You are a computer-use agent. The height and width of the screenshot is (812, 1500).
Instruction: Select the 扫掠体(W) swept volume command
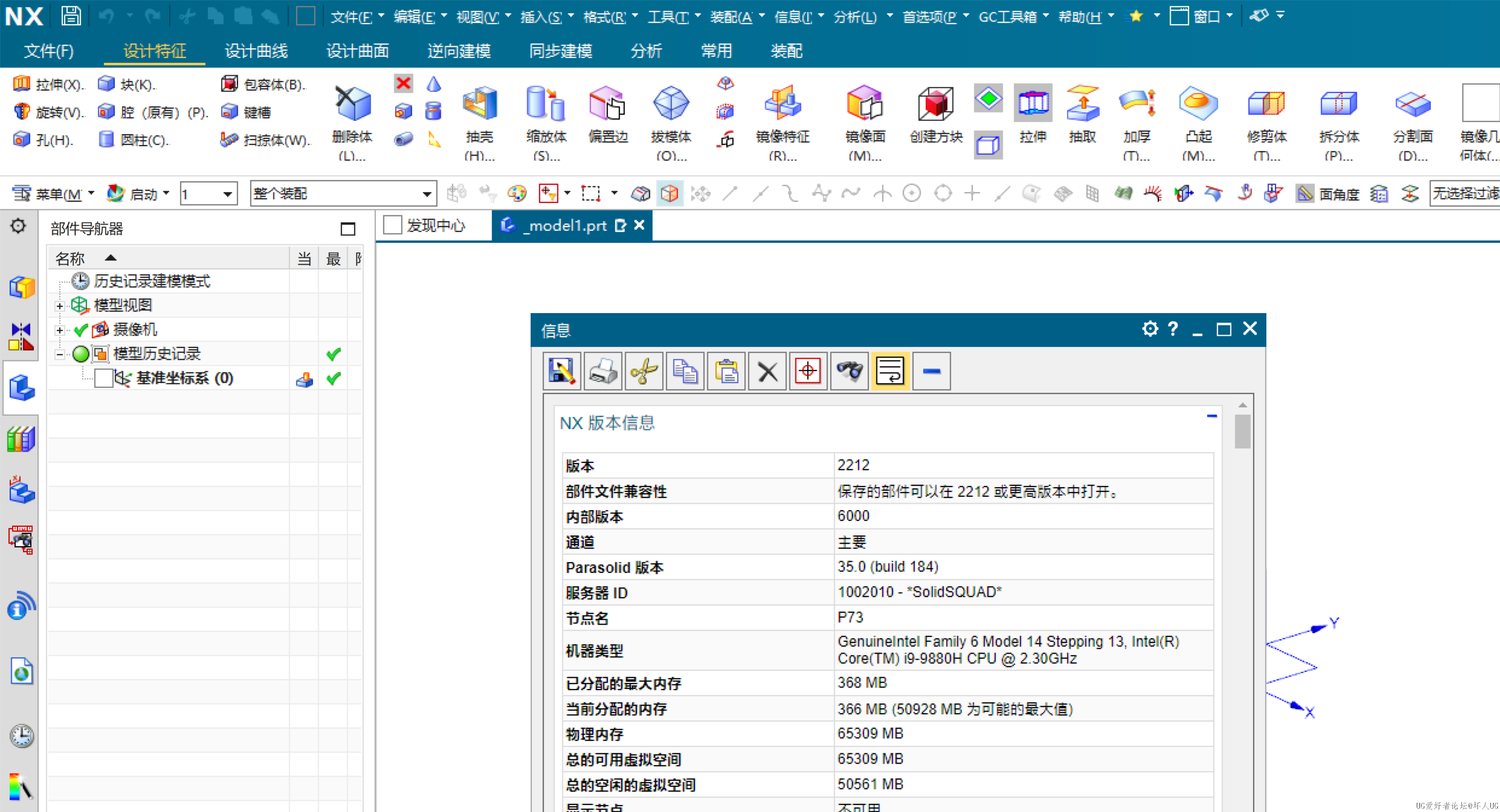click(x=266, y=140)
